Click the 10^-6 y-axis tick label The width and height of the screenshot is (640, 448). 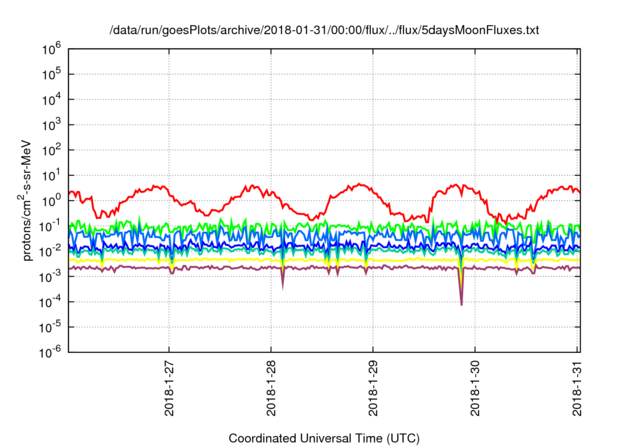point(50,352)
